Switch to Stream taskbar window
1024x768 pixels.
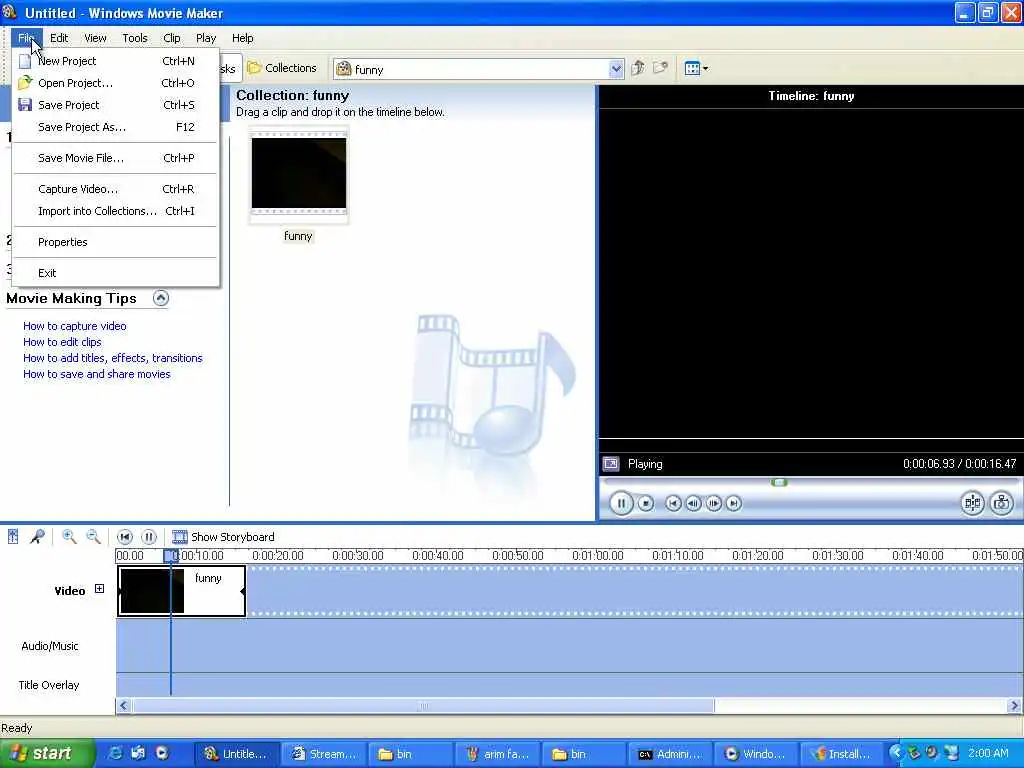pos(325,754)
